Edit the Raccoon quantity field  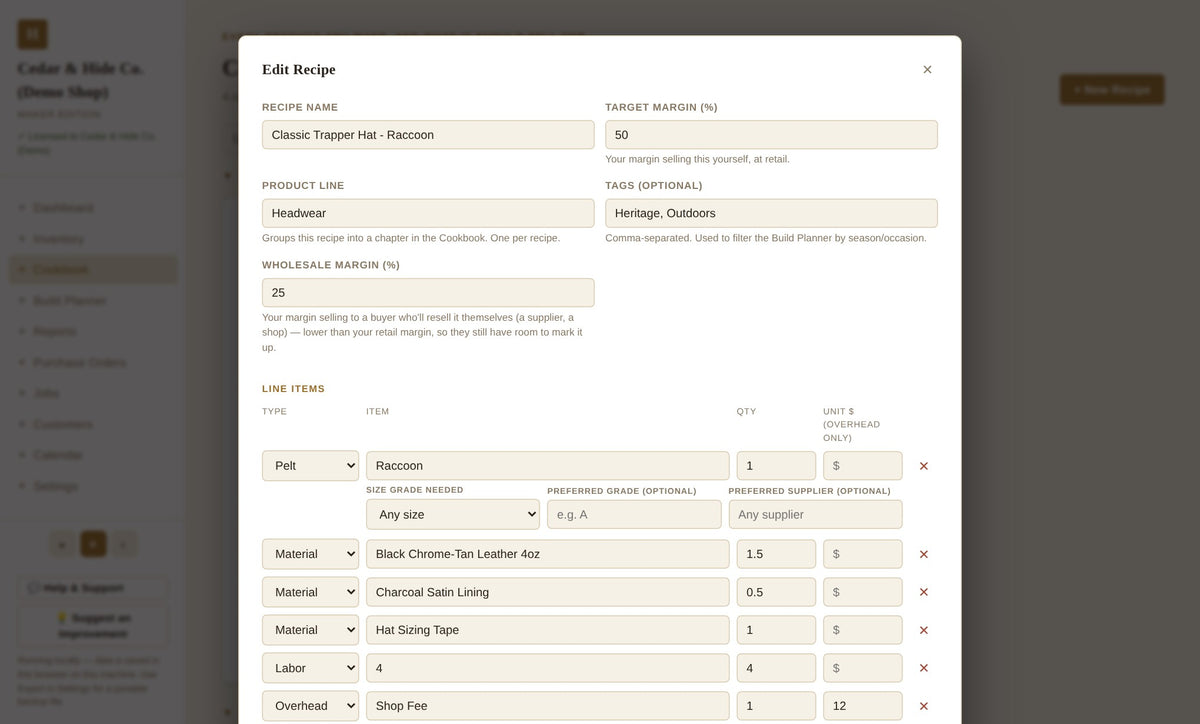pyautogui.click(x=776, y=466)
